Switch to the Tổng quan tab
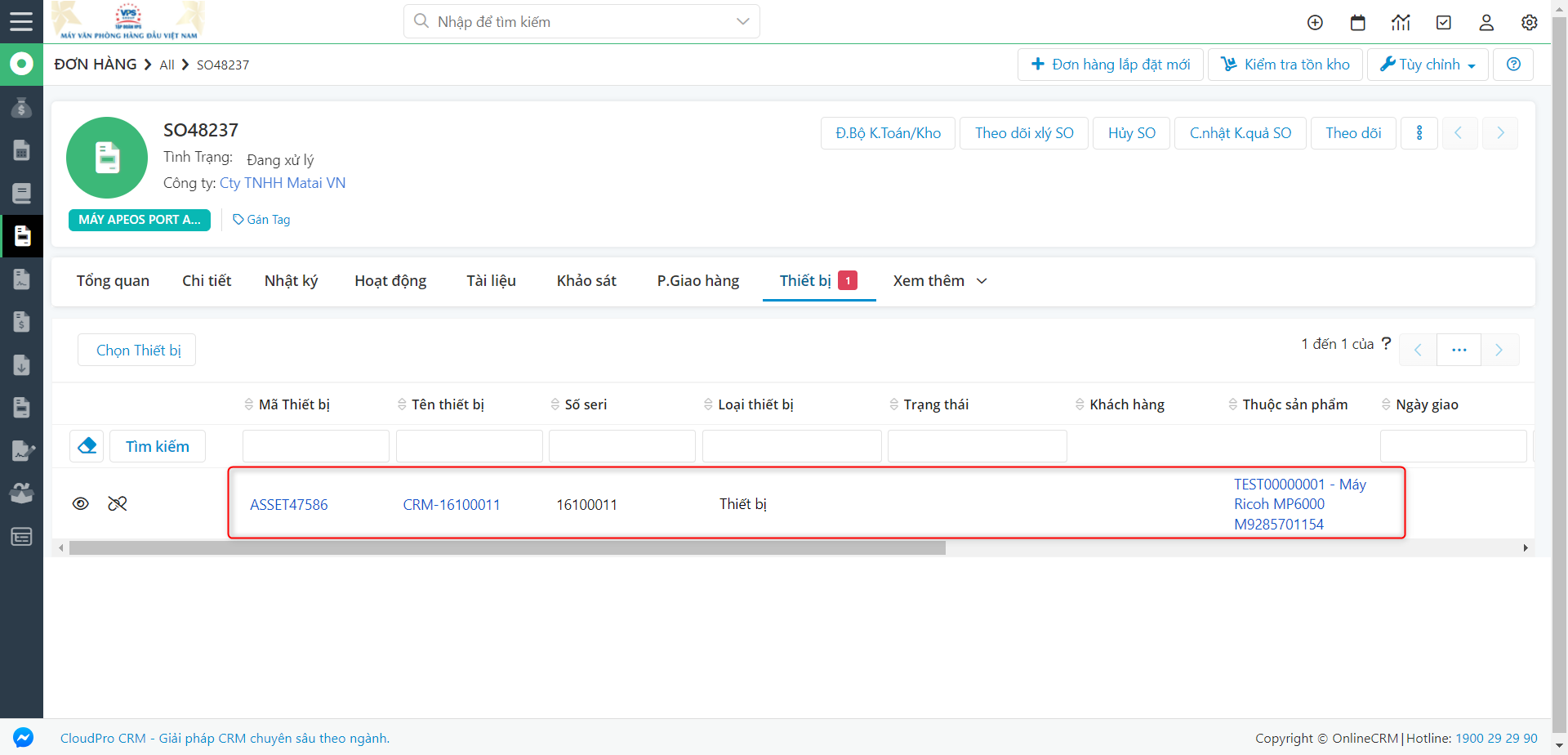The height and width of the screenshot is (755, 1568). click(x=113, y=281)
